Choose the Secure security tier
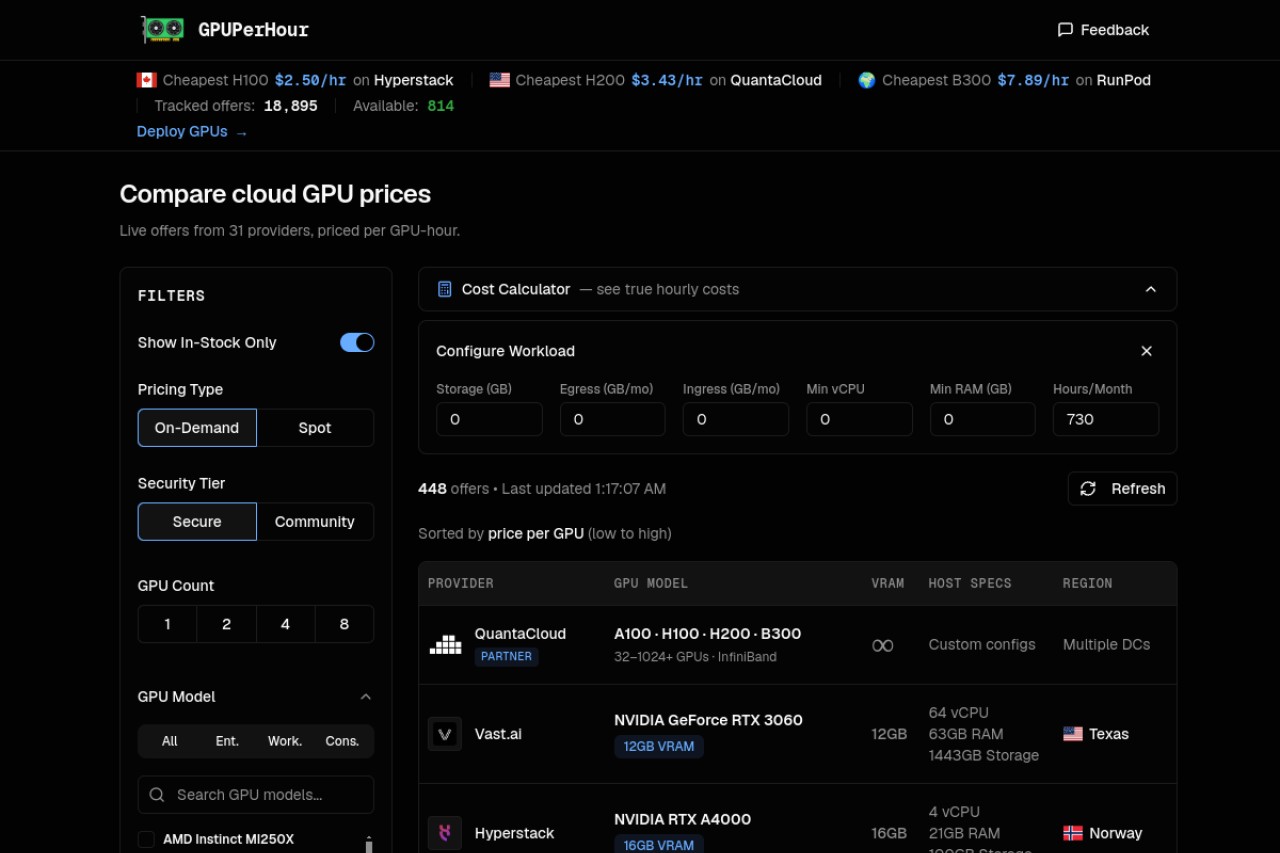This screenshot has width=1280, height=853. [x=197, y=522]
